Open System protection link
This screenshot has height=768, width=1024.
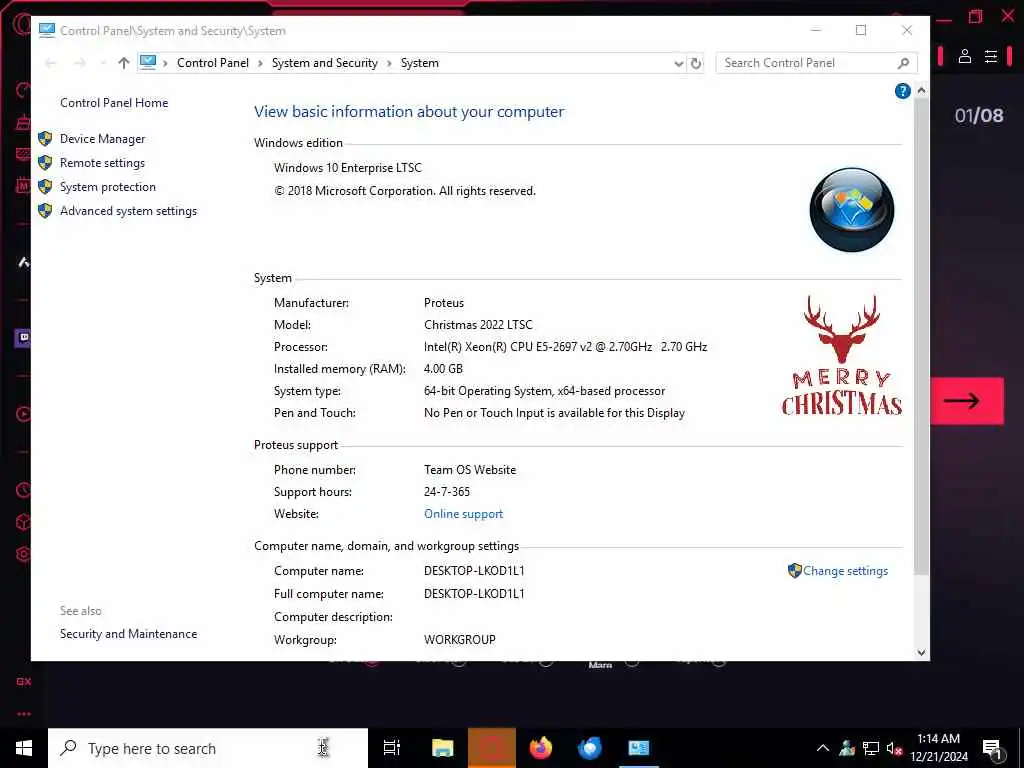coord(108,187)
